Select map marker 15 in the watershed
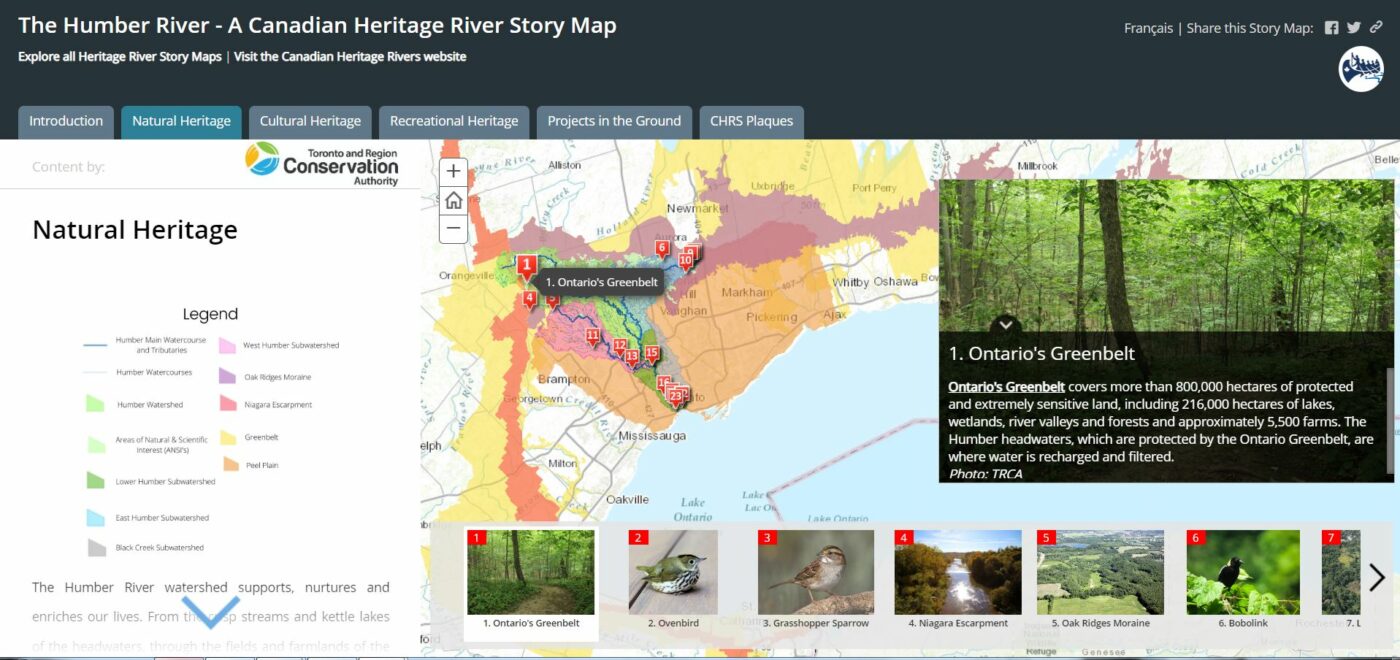1400x660 pixels. pyautogui.click(x=652, y=352)
